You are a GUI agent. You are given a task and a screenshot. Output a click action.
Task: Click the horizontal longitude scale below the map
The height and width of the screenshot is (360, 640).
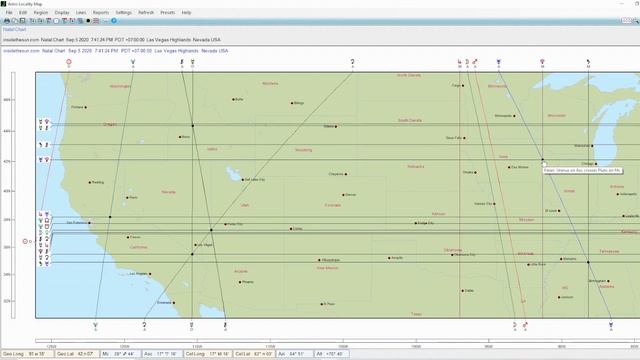(x=337, y=340)
